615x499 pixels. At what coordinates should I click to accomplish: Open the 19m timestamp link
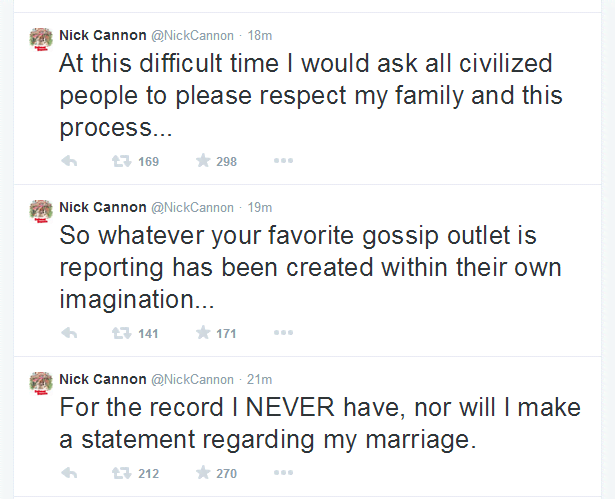click(259, 207)
